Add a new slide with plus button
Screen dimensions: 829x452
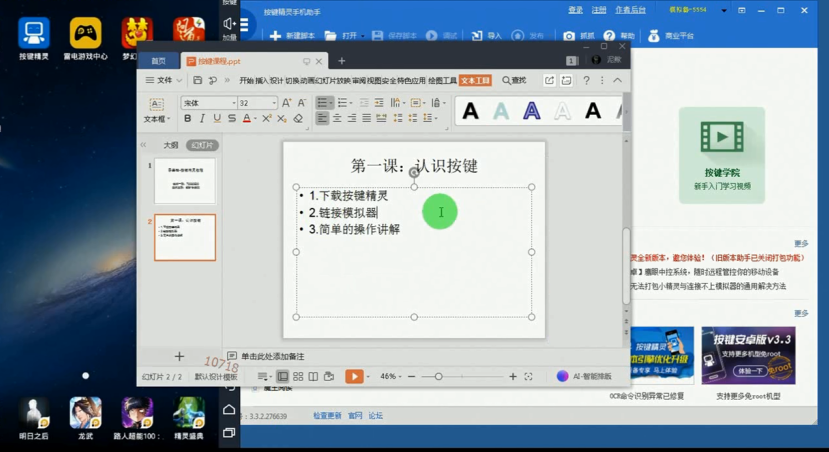(x=179, y=357)
